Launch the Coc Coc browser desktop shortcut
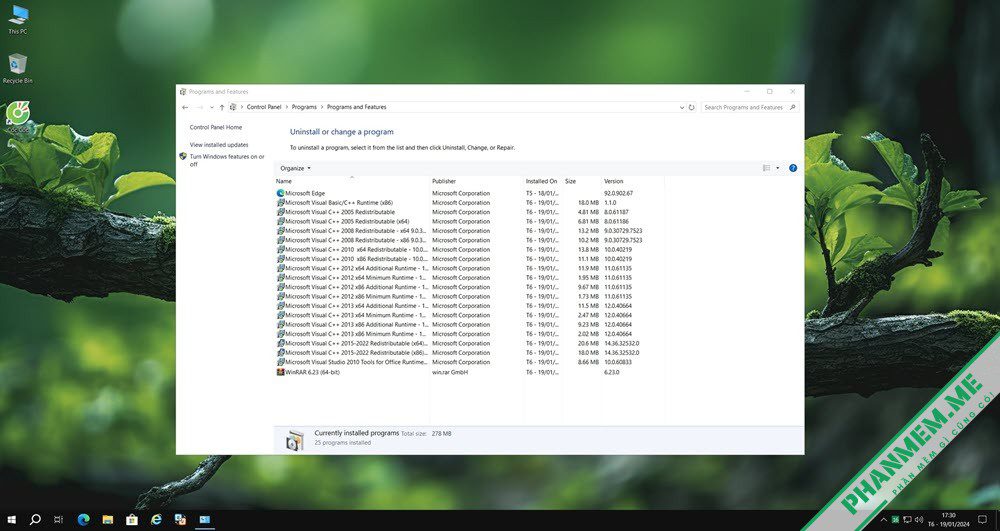The image size is (1000, 531). pyautogui.click(x=18, y=117)
